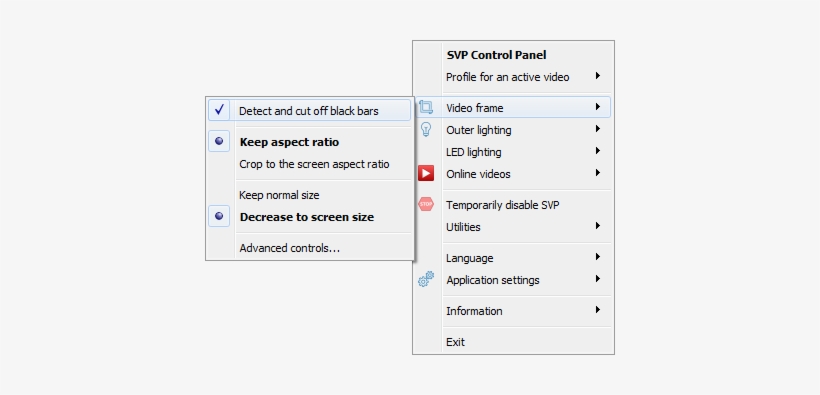Select the Keep aspect ratio radio option
The height and width of the screenshot is (395, 820).
tap(219, 141)
